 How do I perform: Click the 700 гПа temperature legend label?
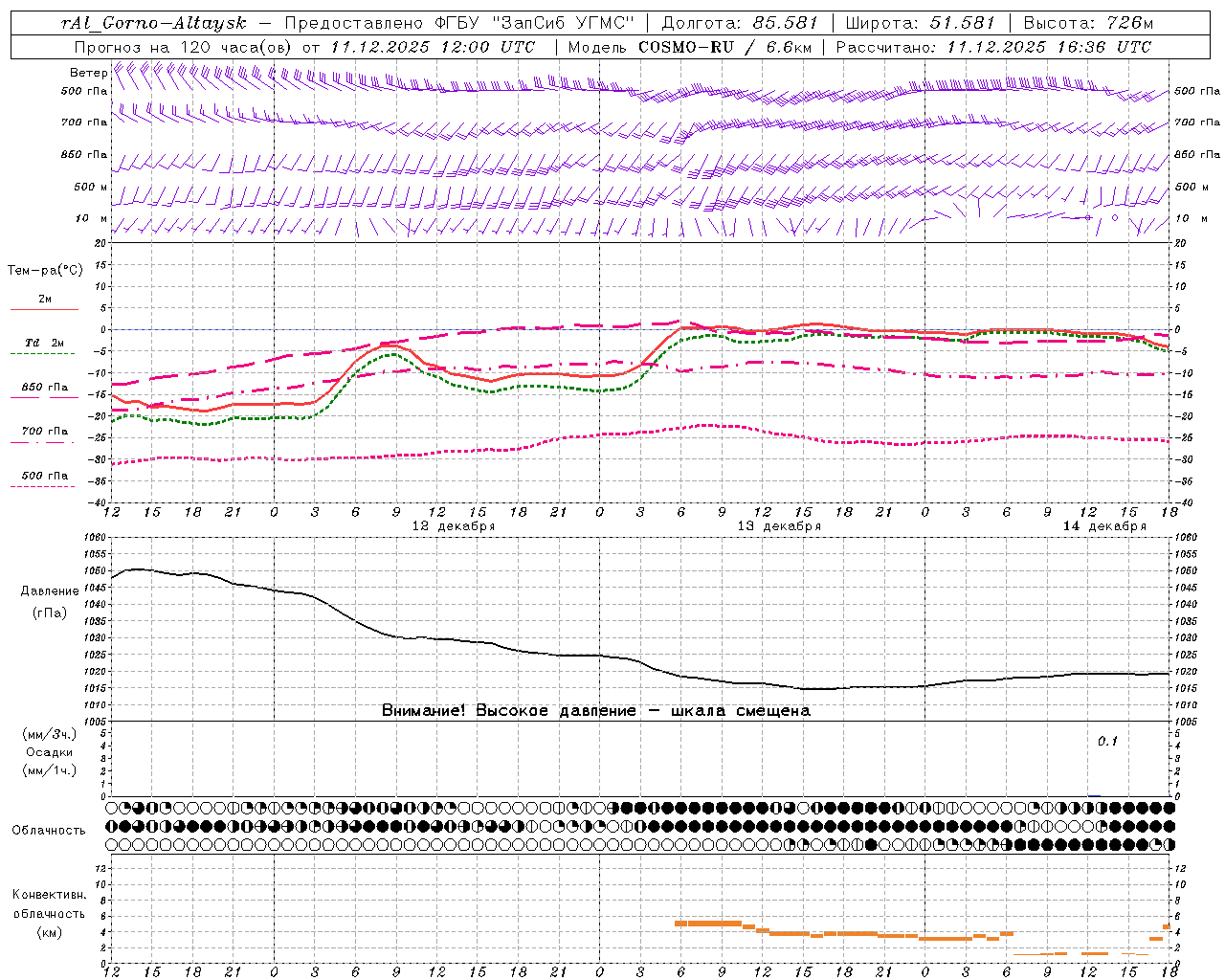coord(45,432)
